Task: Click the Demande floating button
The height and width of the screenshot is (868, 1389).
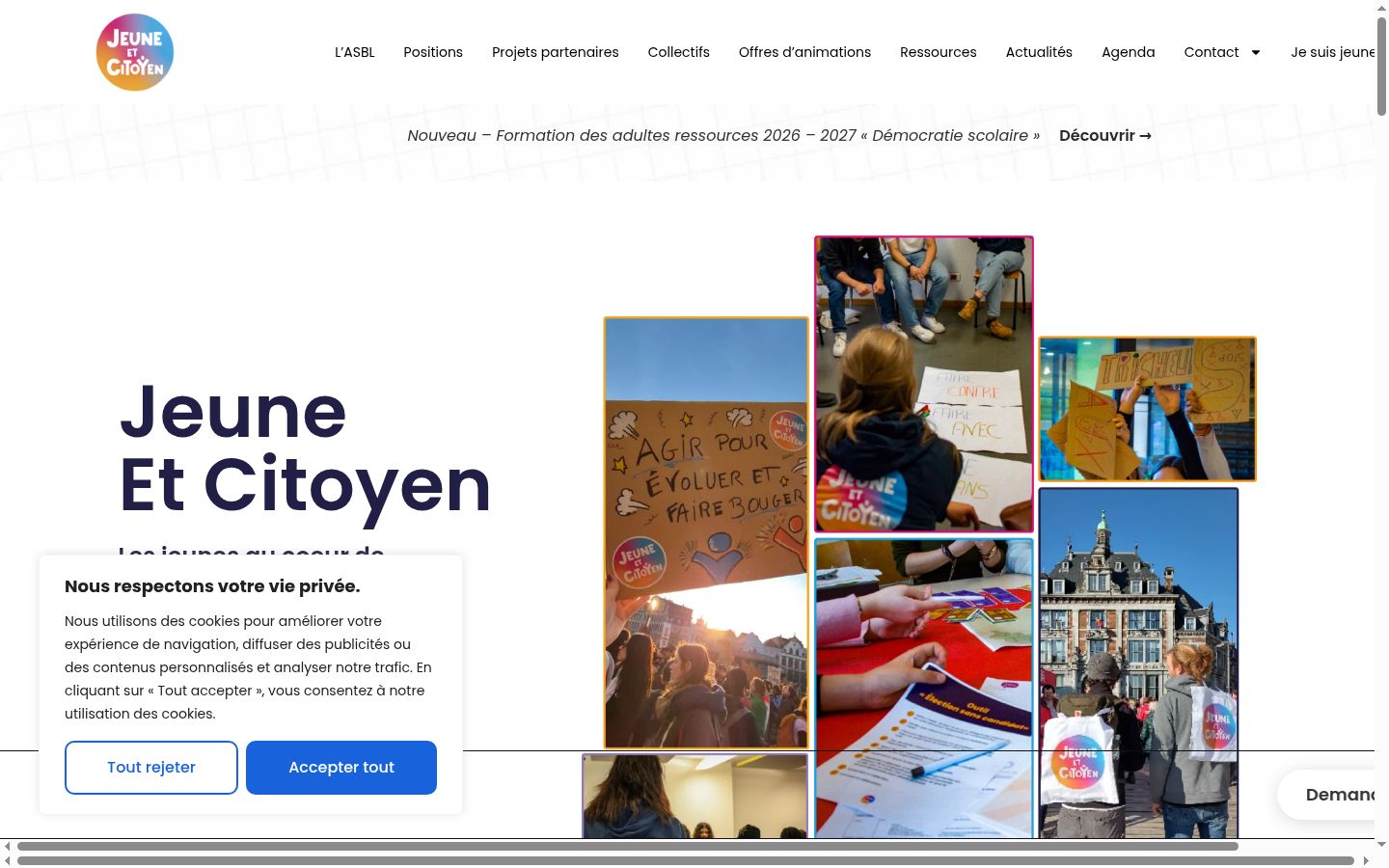Action: pyautogui.click(x=1327, y=795)
